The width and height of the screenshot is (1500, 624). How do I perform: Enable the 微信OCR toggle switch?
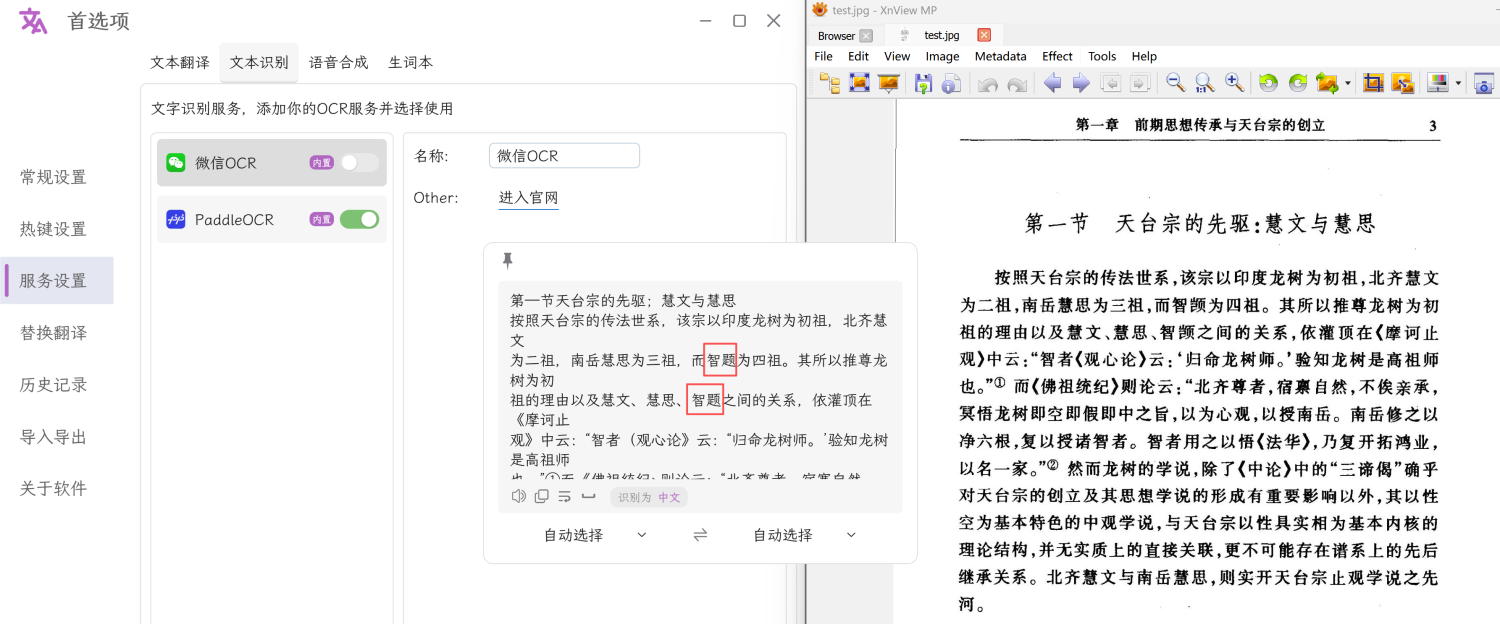click(359, 163)
